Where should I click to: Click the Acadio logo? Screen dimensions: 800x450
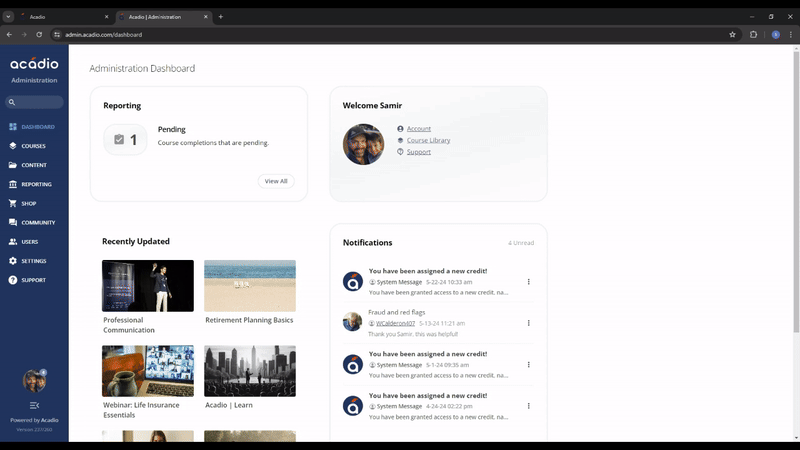tap(34, 64)
